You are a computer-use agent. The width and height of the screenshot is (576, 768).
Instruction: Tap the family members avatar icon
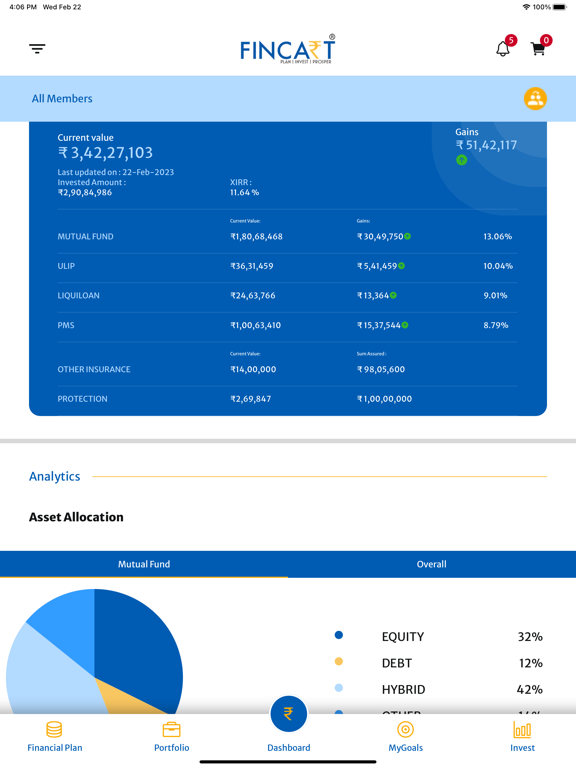point(535,99)
